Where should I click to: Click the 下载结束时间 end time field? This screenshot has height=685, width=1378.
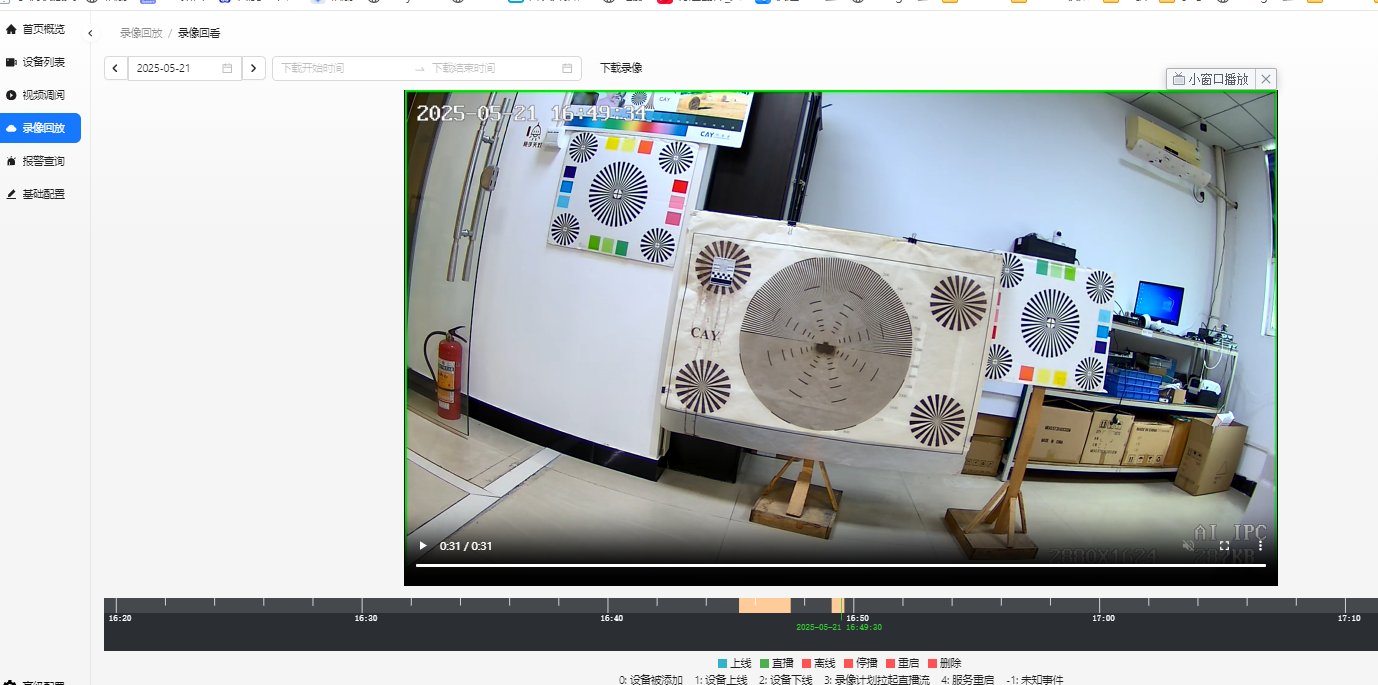pos(492,68)
